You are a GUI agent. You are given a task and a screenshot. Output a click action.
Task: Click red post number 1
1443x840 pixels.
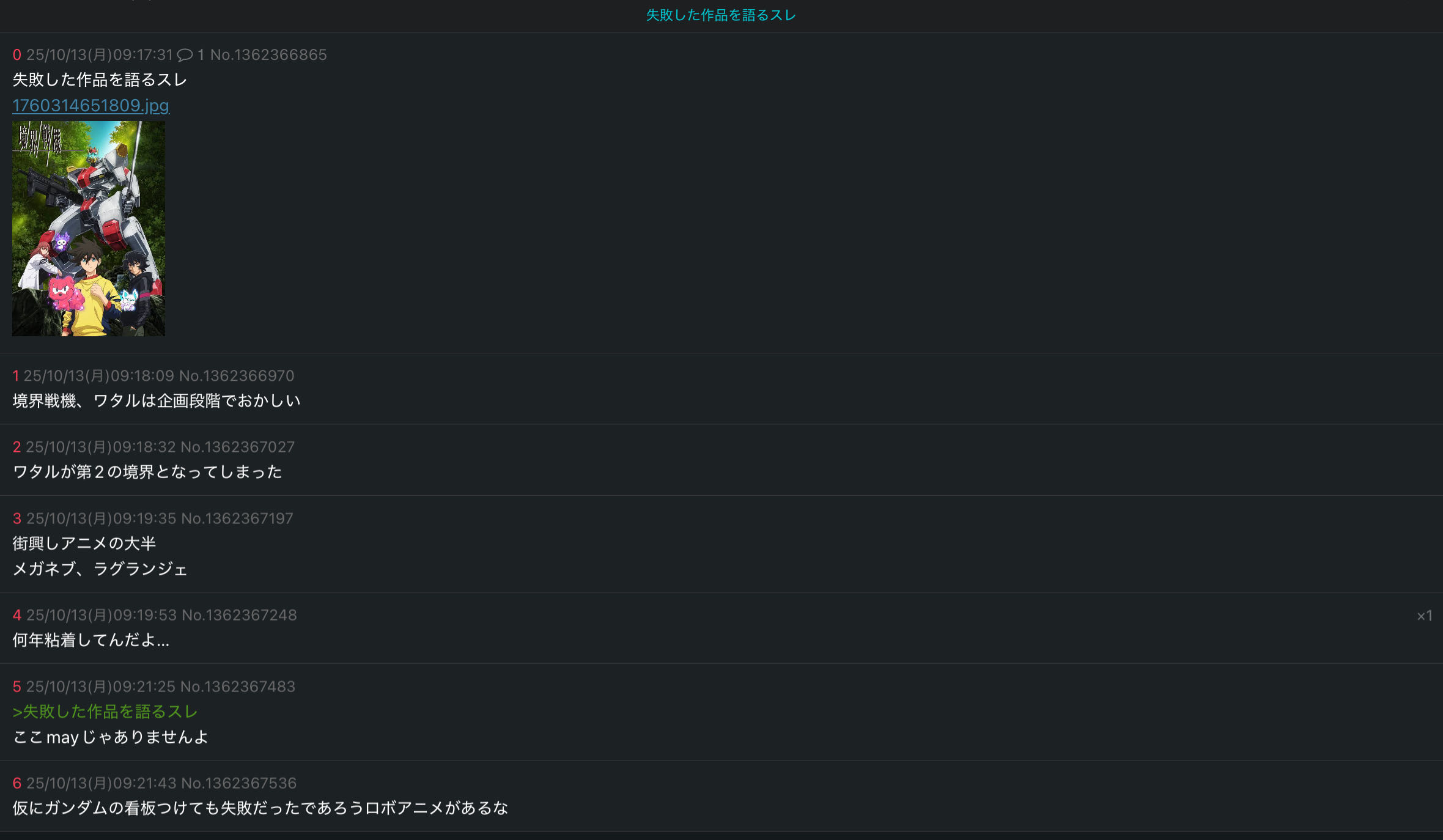(x=15, y=375)
